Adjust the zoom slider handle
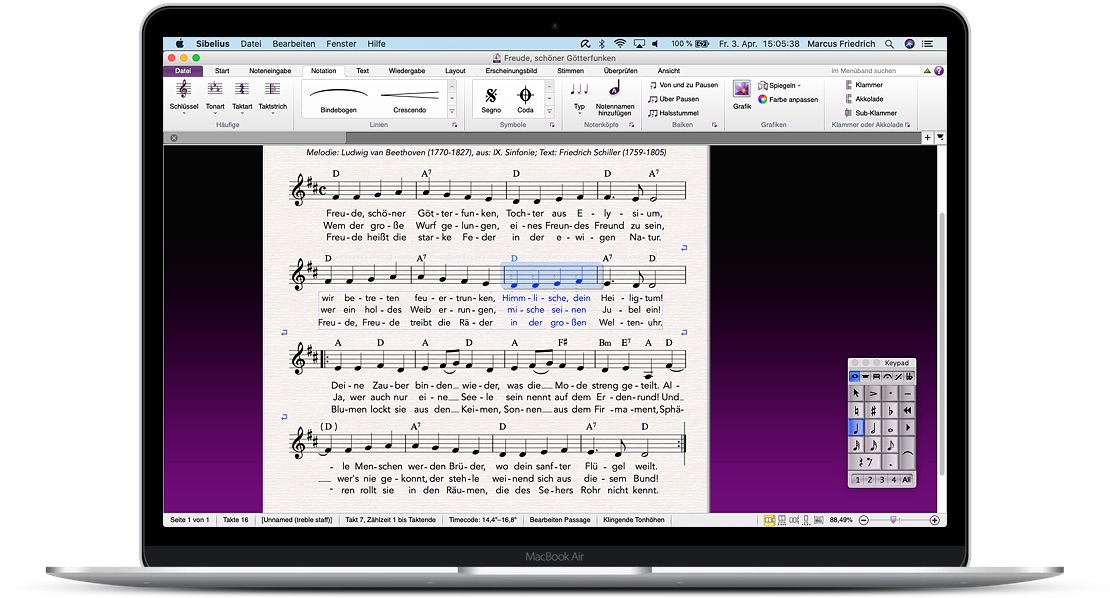Viewport: 1110px width, 598px height. click(x=893, y=519)
